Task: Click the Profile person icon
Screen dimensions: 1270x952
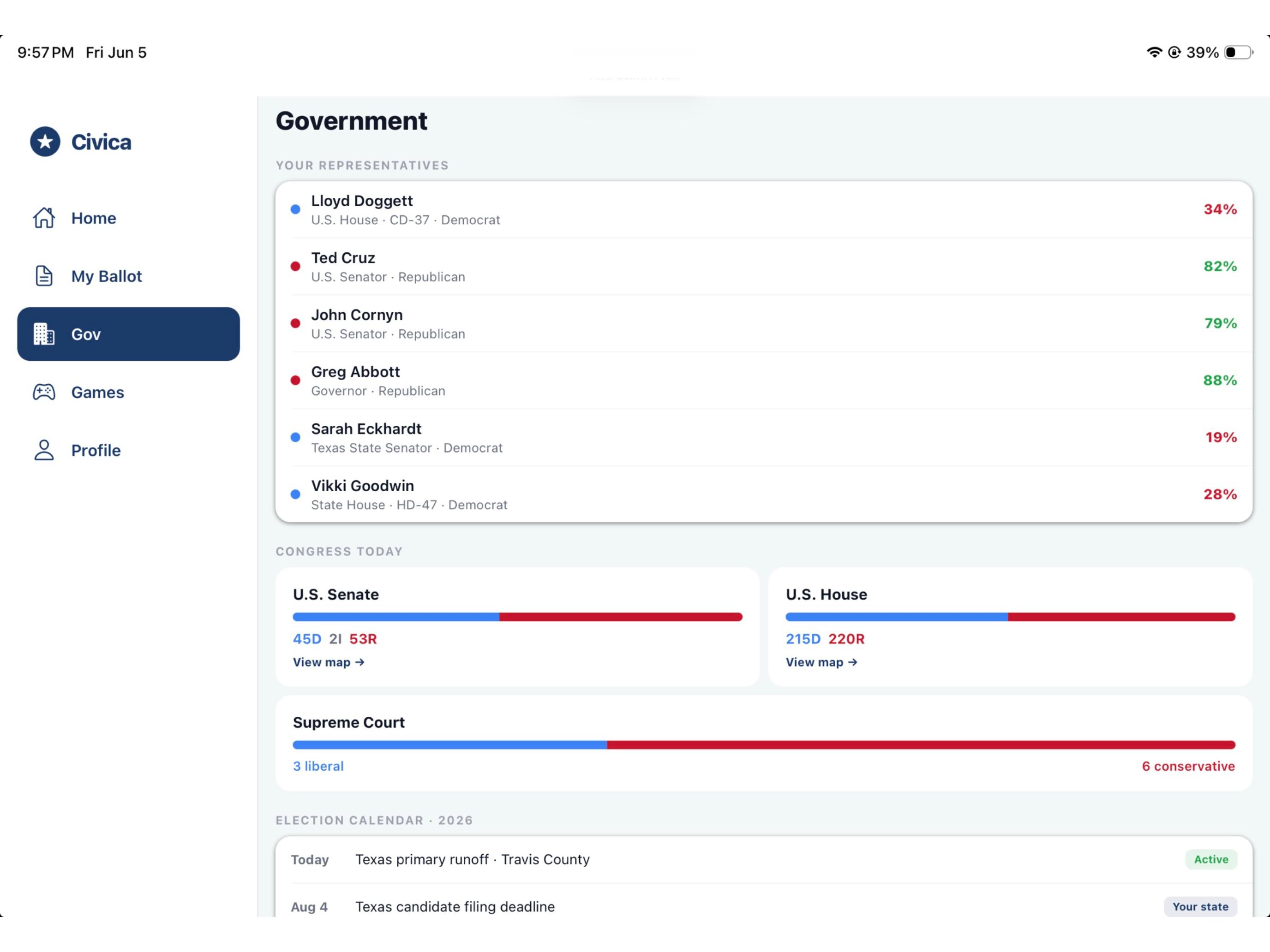Action: [44, 450]
